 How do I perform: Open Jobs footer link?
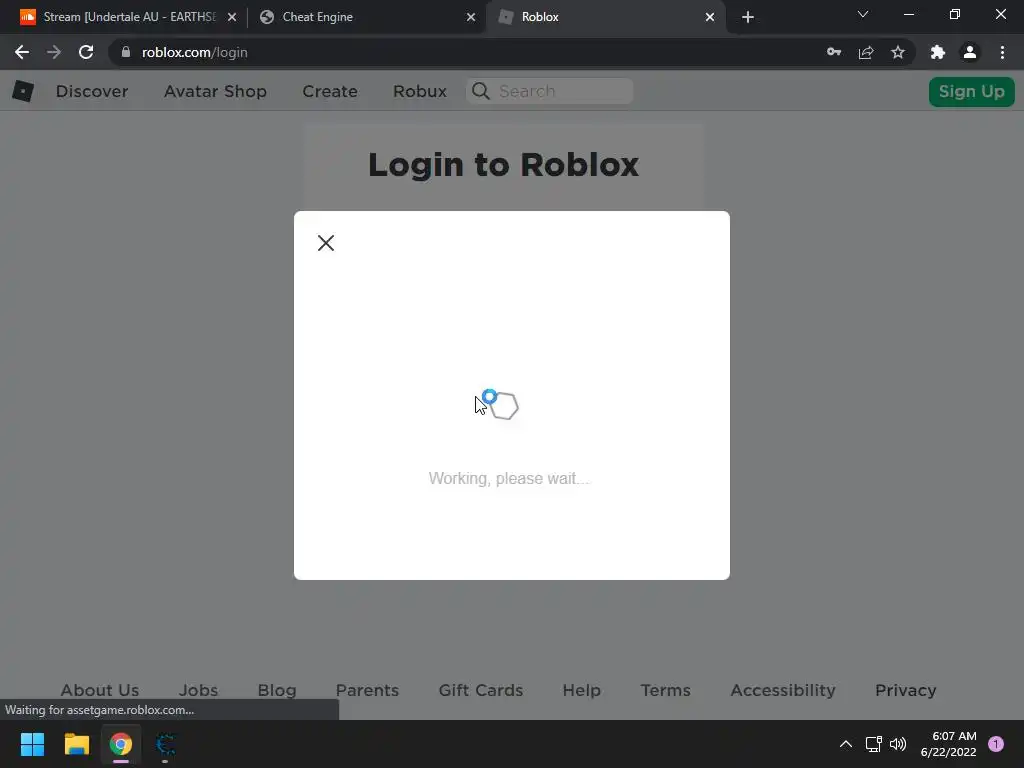click(x=199, y=690)
